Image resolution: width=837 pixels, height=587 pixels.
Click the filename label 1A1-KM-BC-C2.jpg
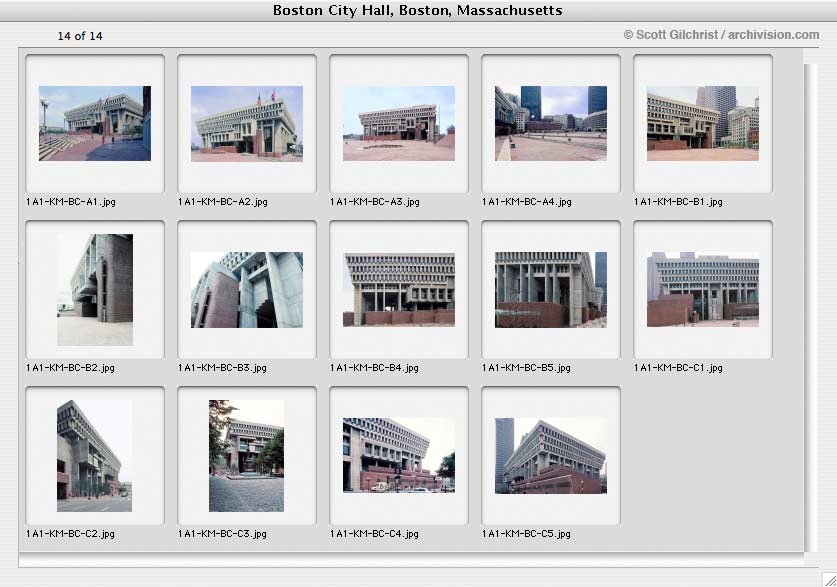tap(70, 534)
